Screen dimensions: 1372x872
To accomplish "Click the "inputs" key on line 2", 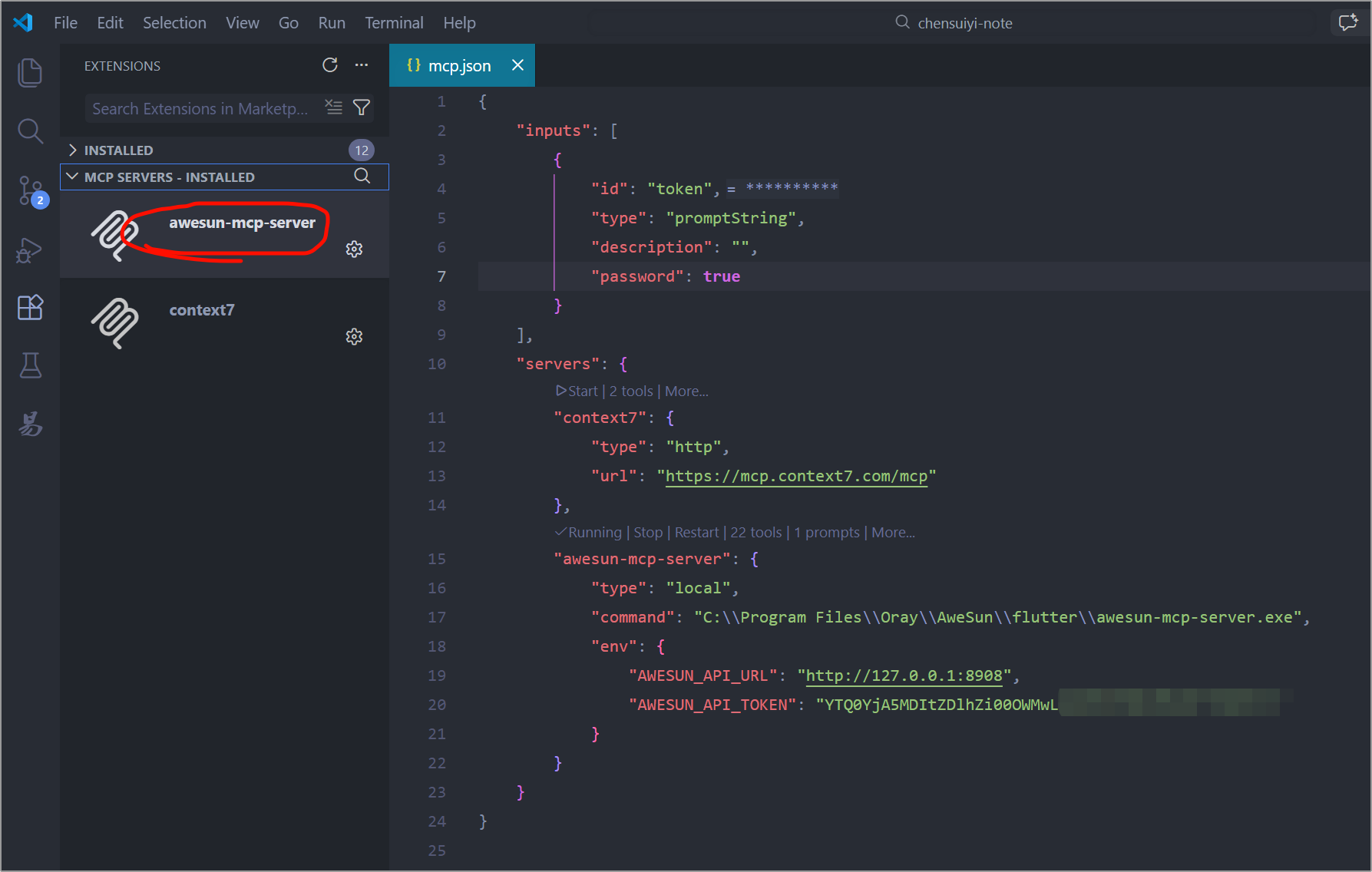I will click(553, 130).
